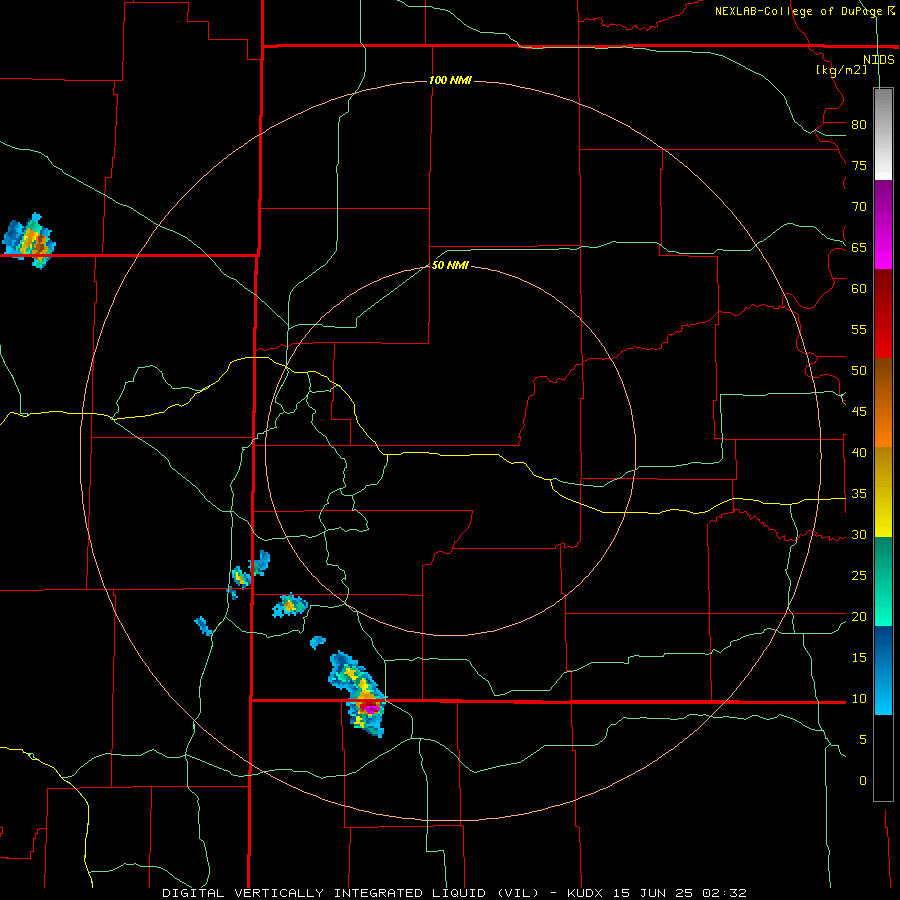Viewport: 900px width, 900px height.
Task: Select the green segment of color scale
Action: coord(883,581)
